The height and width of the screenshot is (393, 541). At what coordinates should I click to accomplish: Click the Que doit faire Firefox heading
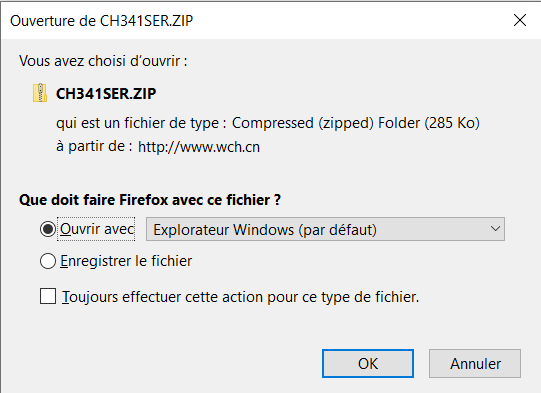[150, 200]
